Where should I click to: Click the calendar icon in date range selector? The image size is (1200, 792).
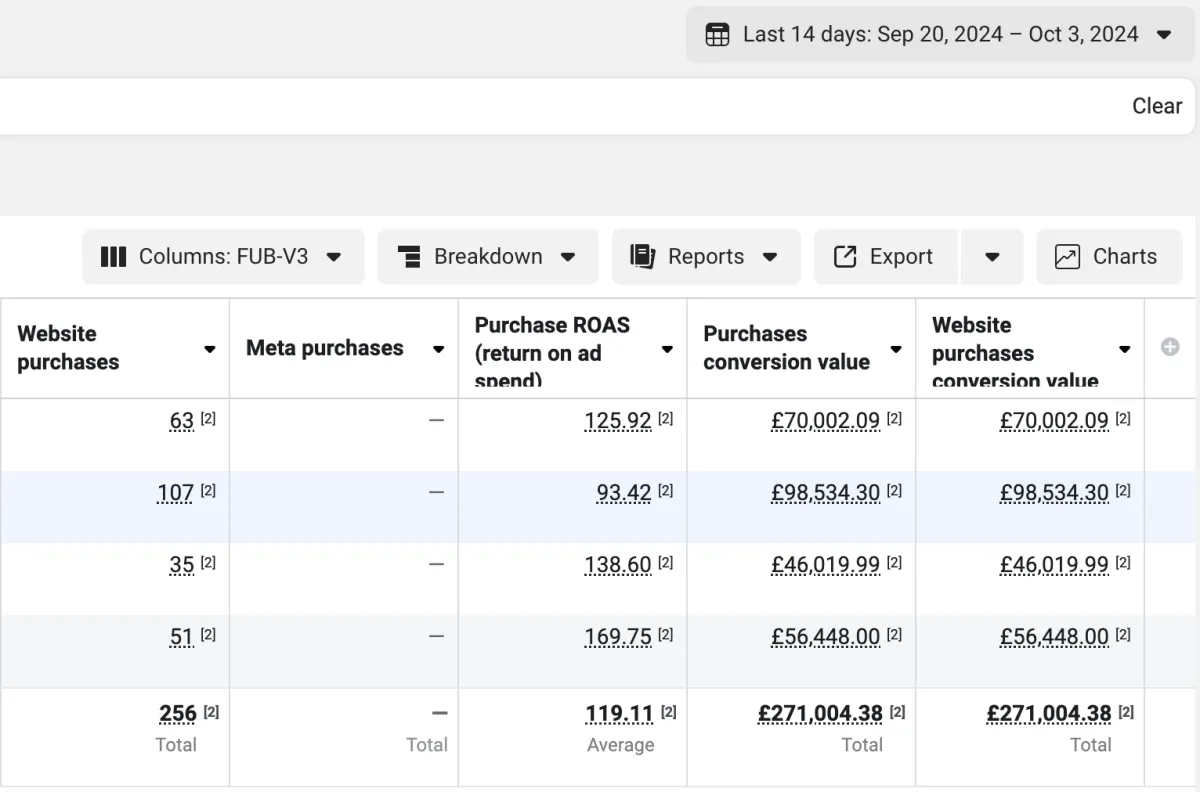[717, 35]
